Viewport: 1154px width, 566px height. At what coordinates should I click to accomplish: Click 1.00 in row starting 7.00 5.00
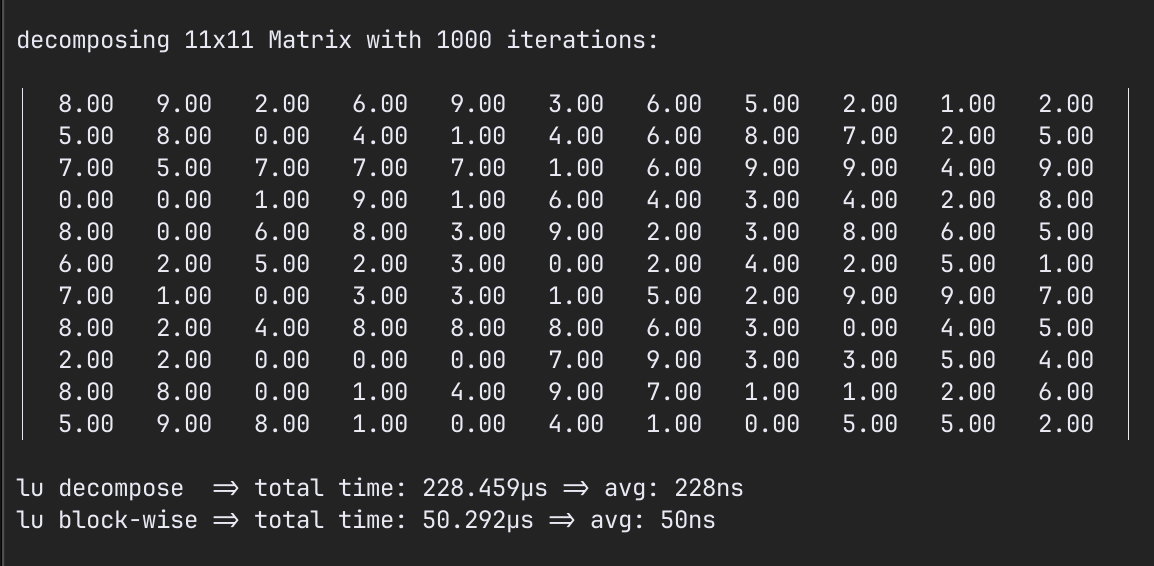click(576, 168)
